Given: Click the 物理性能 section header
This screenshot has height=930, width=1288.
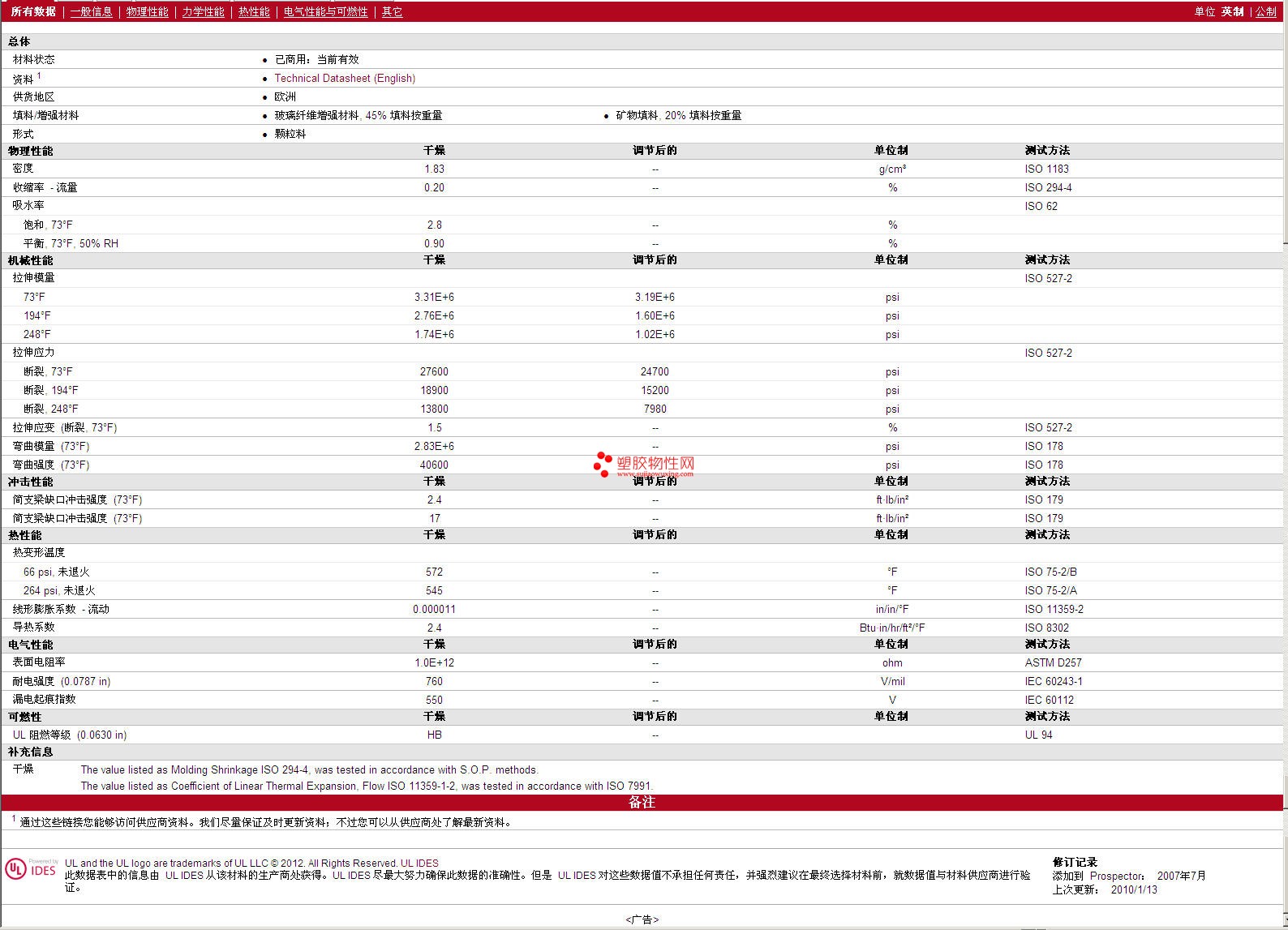Looking at the screenshot, I should [30, 151].
